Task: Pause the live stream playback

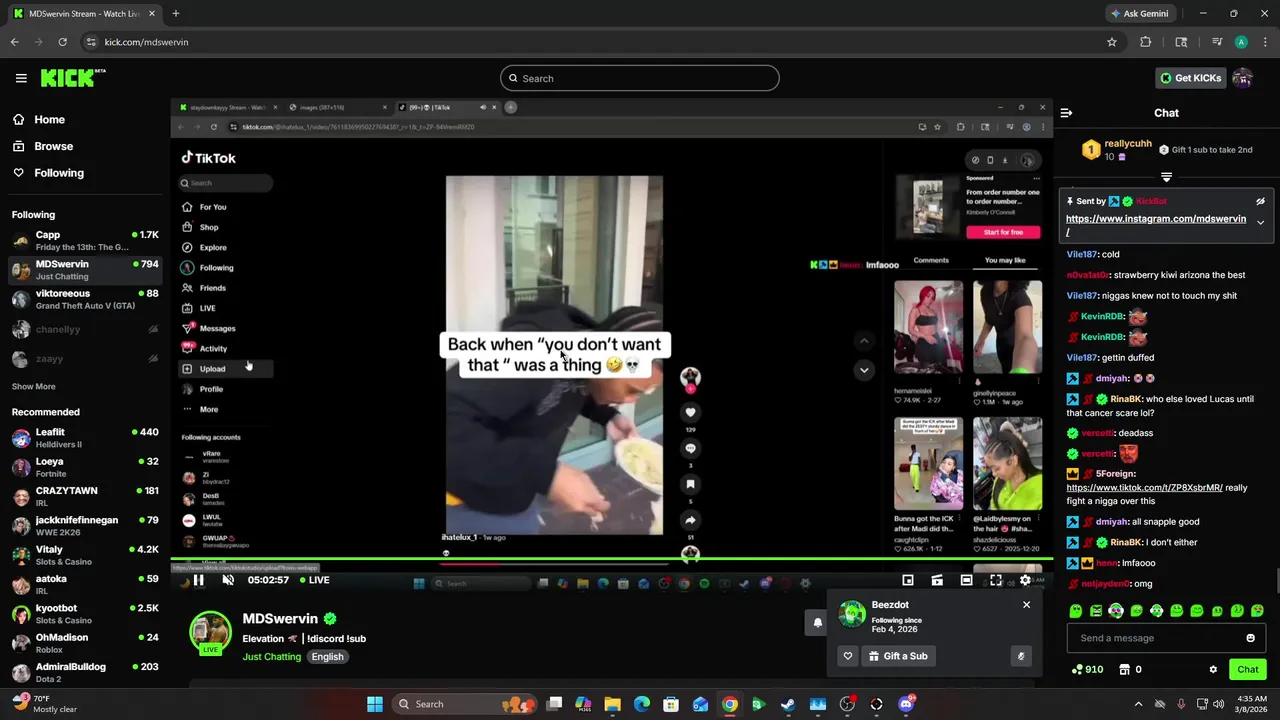Action: (199, 580)
